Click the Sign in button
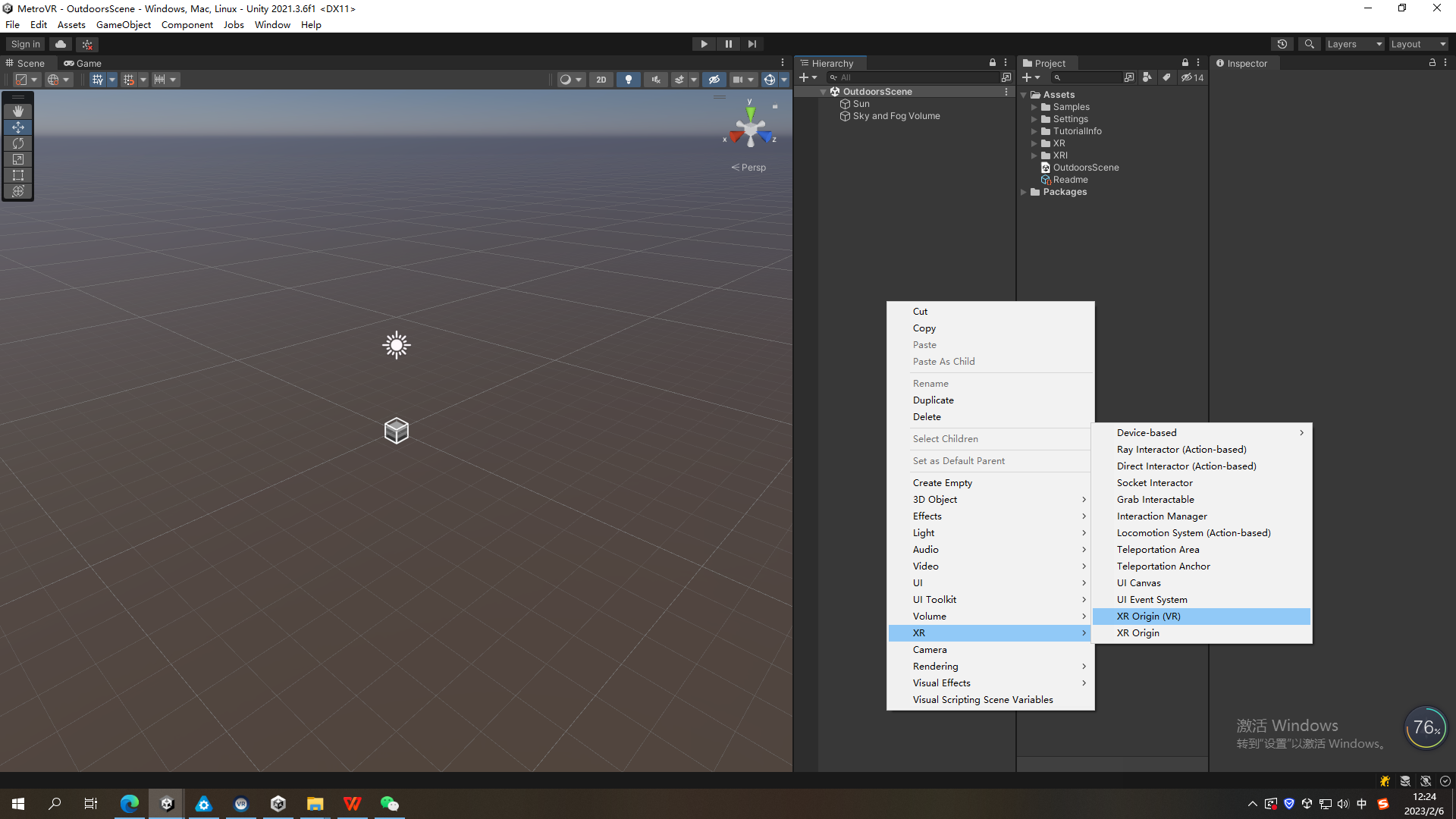Viewport: 1456px width, 819px height. [26, 44]
